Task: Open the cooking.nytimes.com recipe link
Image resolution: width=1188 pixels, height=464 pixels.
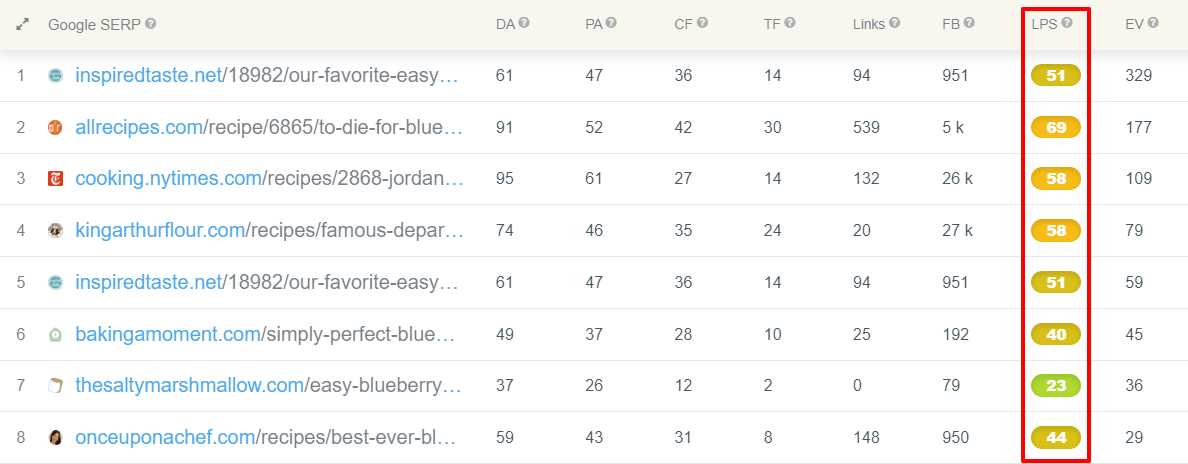Action: pos(269,179)
